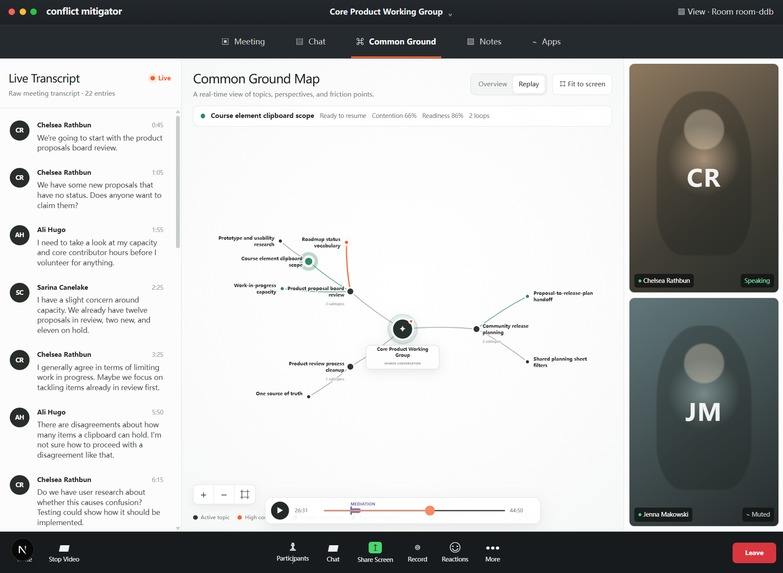Viewport: 783px width, 573px height.
Task: Open More options ellipsis
Action: point(492,553)
